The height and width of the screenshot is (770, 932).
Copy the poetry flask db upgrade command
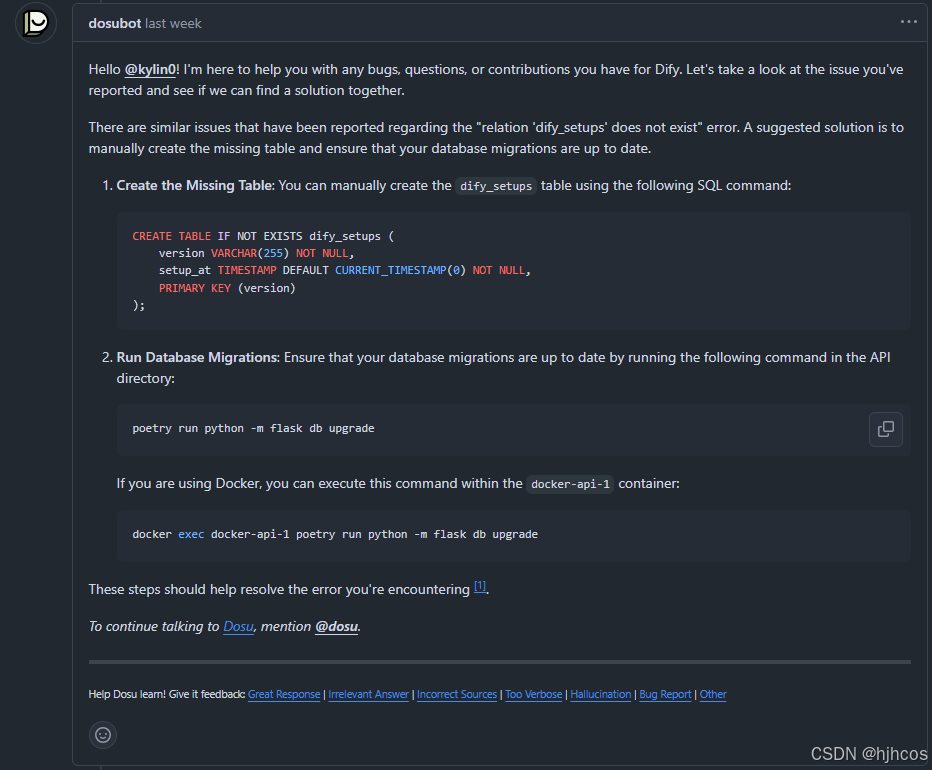pyautogui.click(x=886, y=429)
